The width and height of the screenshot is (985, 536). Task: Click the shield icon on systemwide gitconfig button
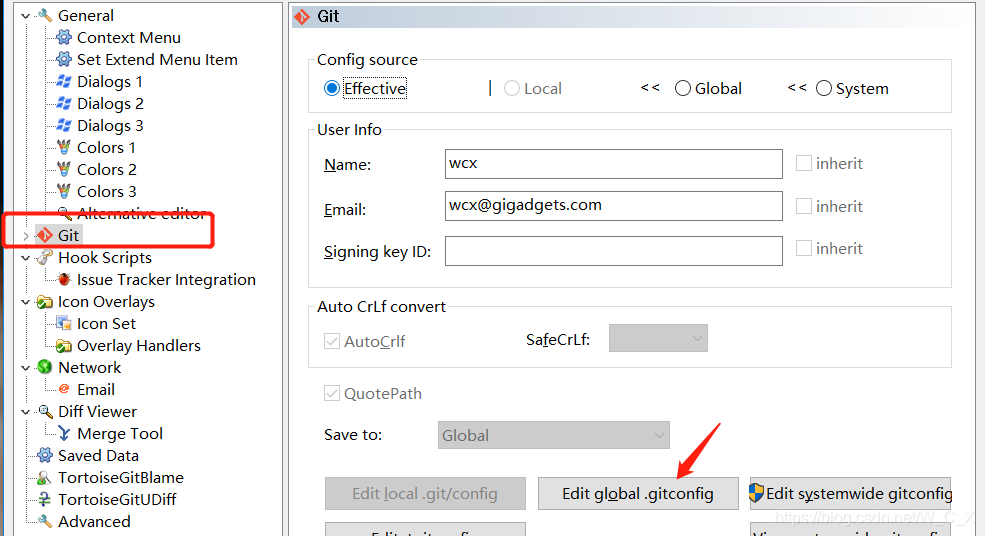pyautogui.click(x=756, y=493)
